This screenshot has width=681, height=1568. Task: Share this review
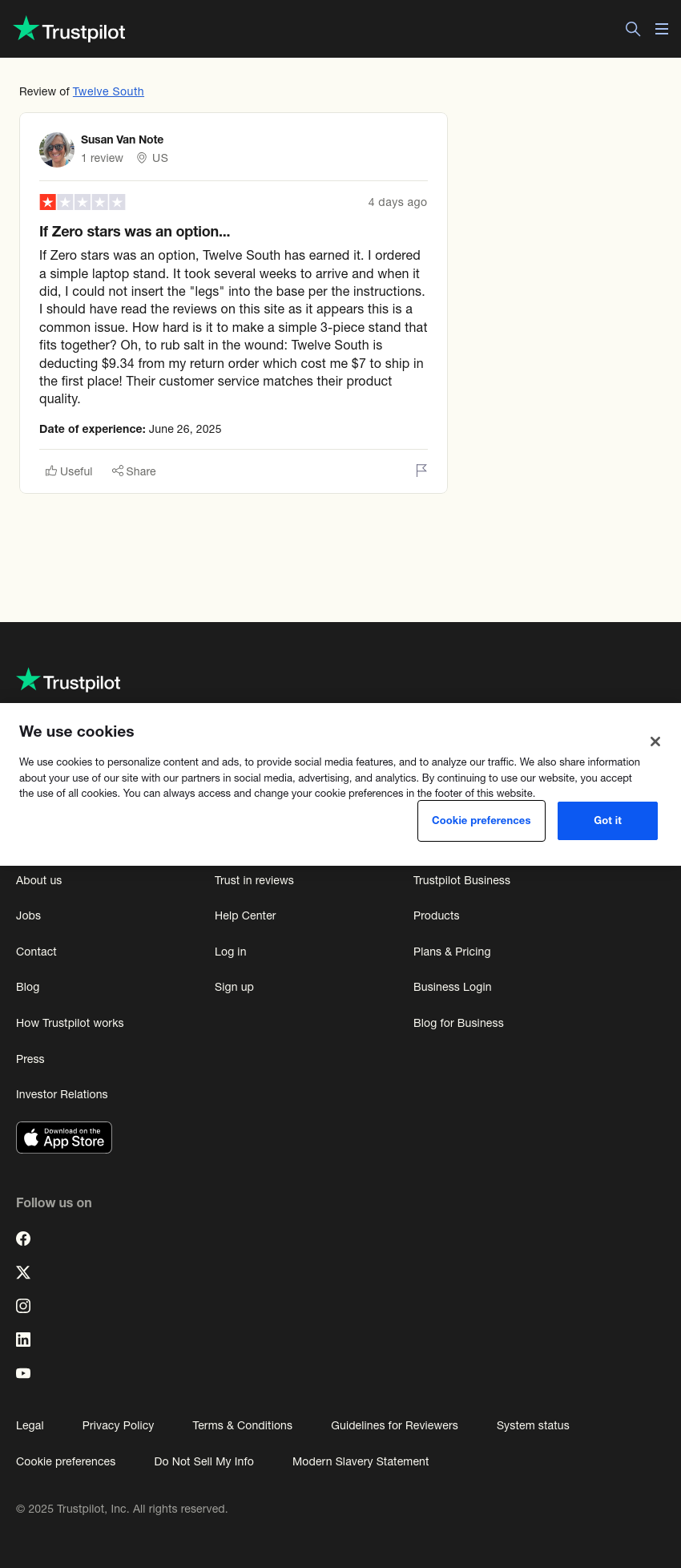point(134,471)
